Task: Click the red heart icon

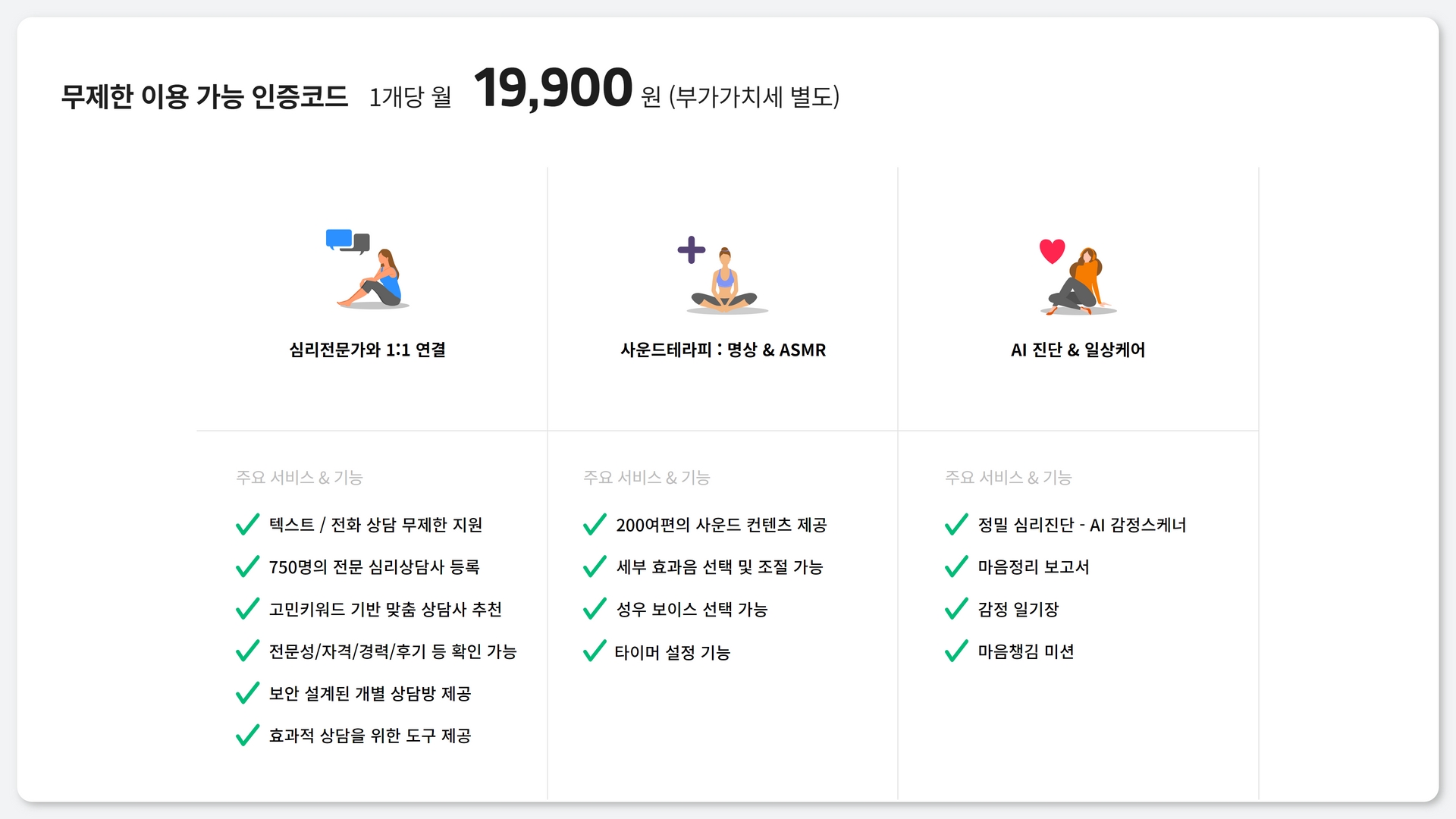Action: (1052, 251)
